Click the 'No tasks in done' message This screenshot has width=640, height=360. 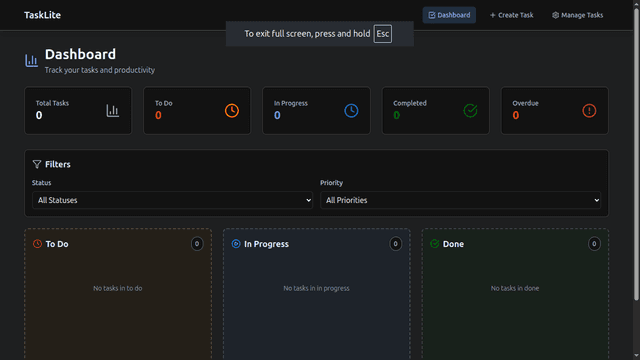[x=515, y=288]
